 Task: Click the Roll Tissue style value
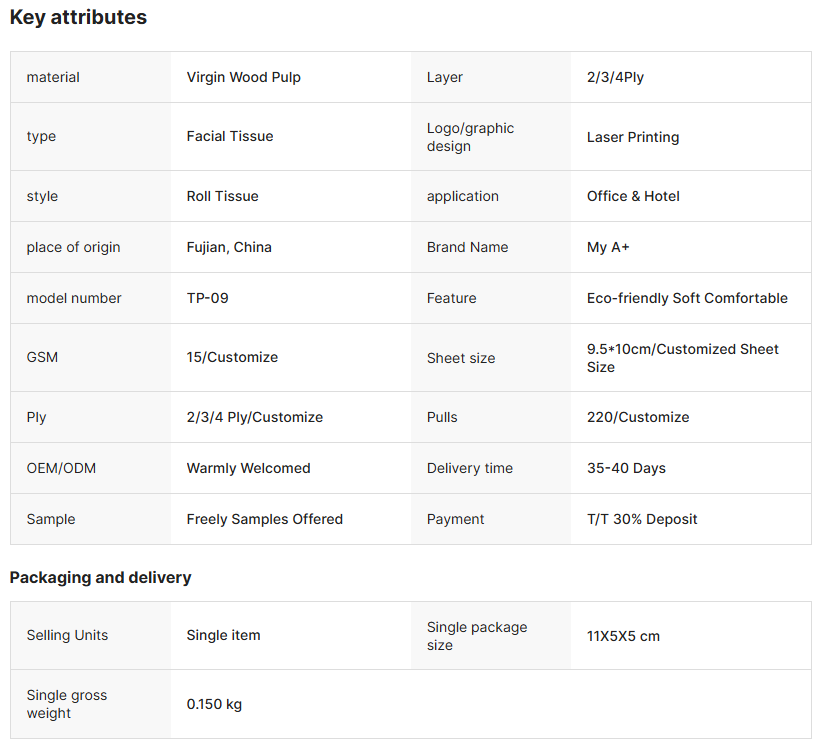pos(222,196)
